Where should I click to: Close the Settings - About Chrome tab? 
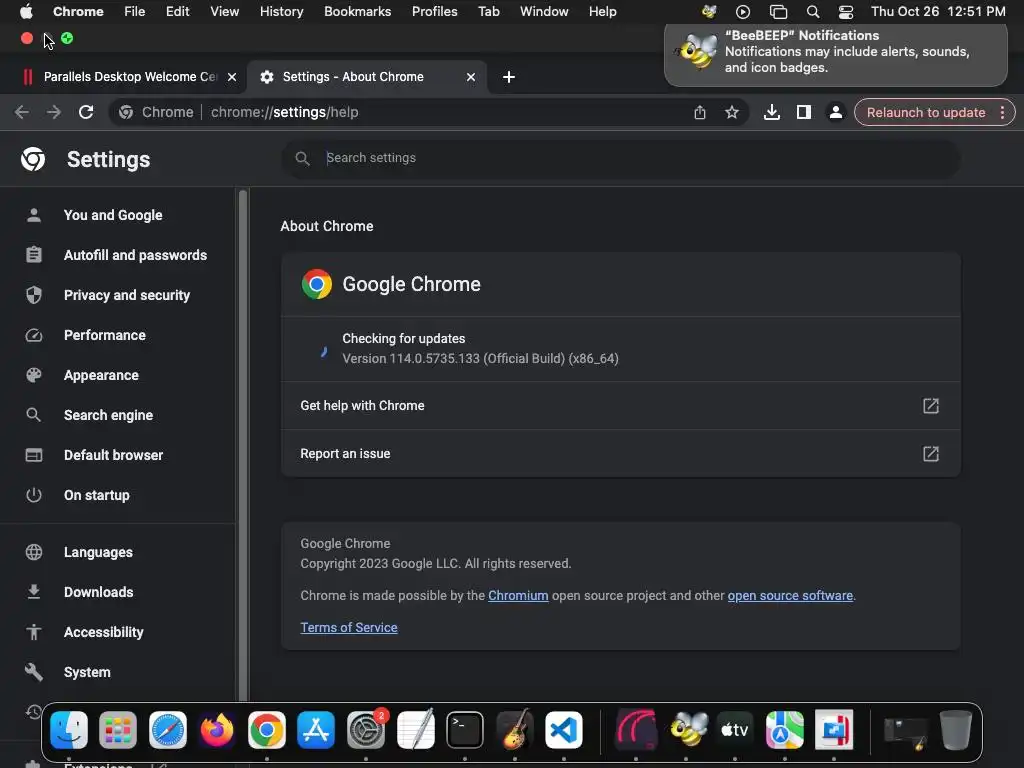pyautogui.click(x=471, y=77)
